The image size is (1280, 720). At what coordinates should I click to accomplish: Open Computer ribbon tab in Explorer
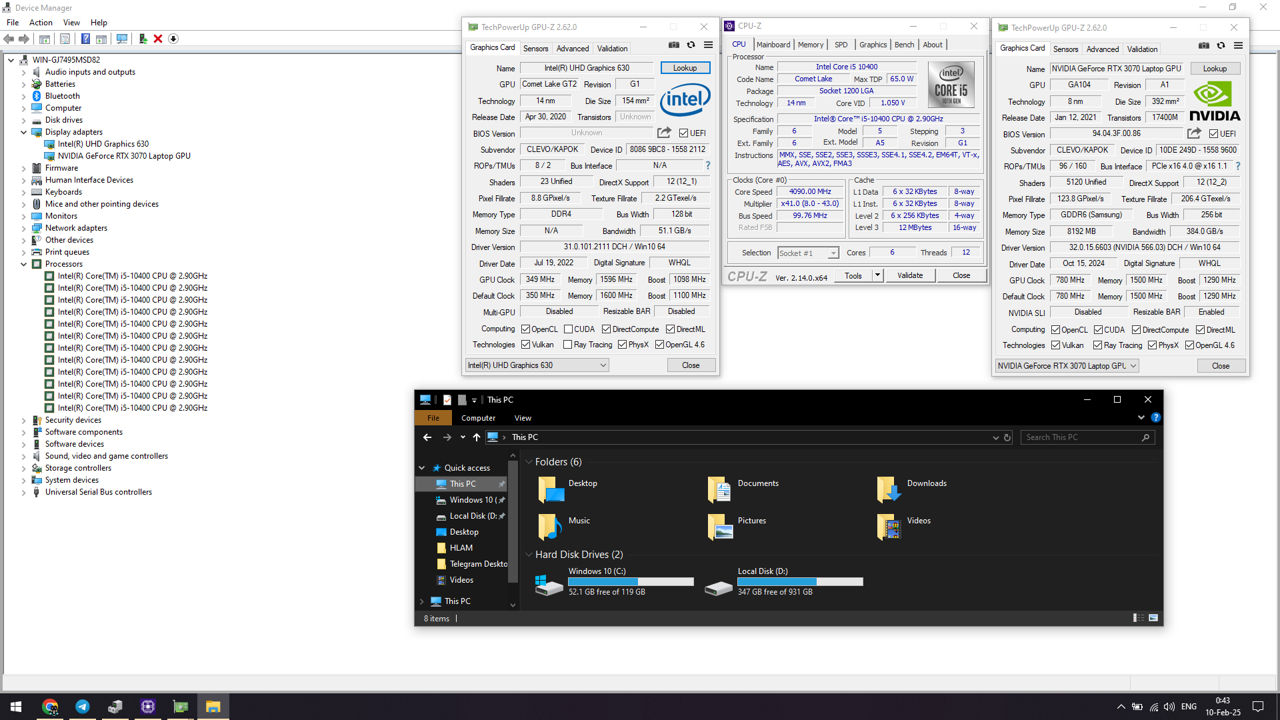478,418
